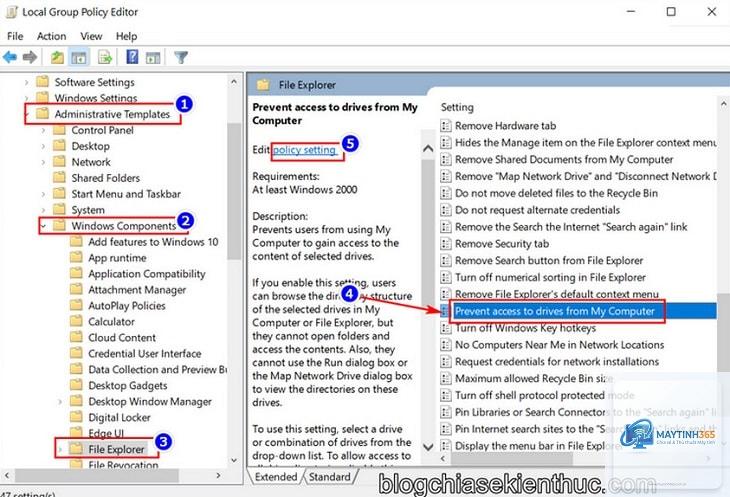Select Attachment Manager in the tree
This screenshot has height=497, width=730.
click(x=137, y=289)
